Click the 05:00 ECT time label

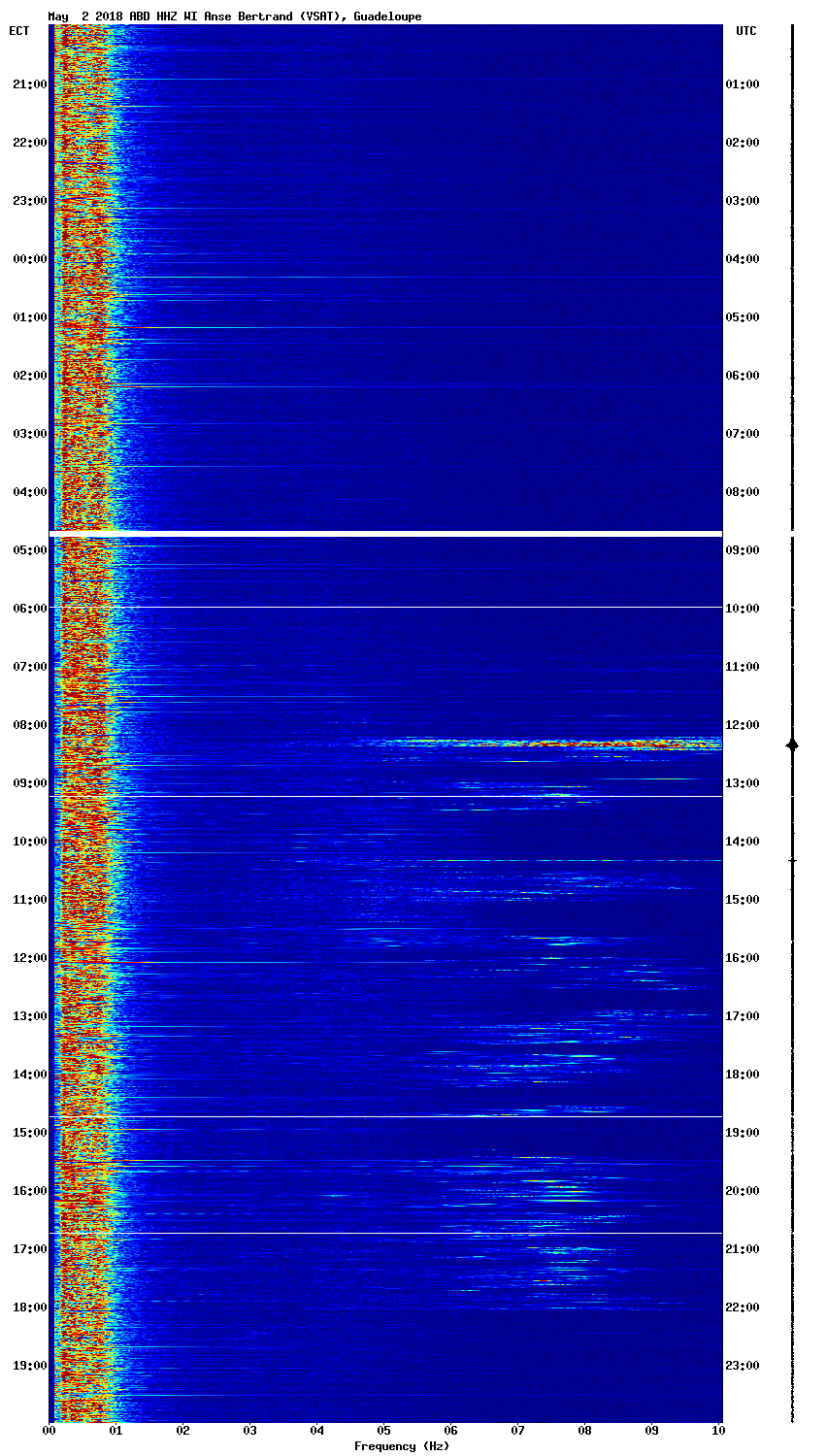(29, 550)
